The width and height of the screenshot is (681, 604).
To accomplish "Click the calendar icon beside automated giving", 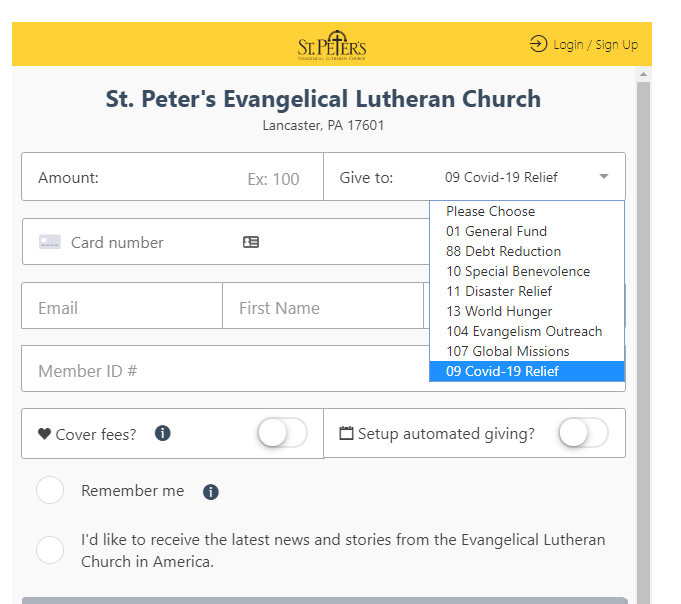I will coord(346,433).
